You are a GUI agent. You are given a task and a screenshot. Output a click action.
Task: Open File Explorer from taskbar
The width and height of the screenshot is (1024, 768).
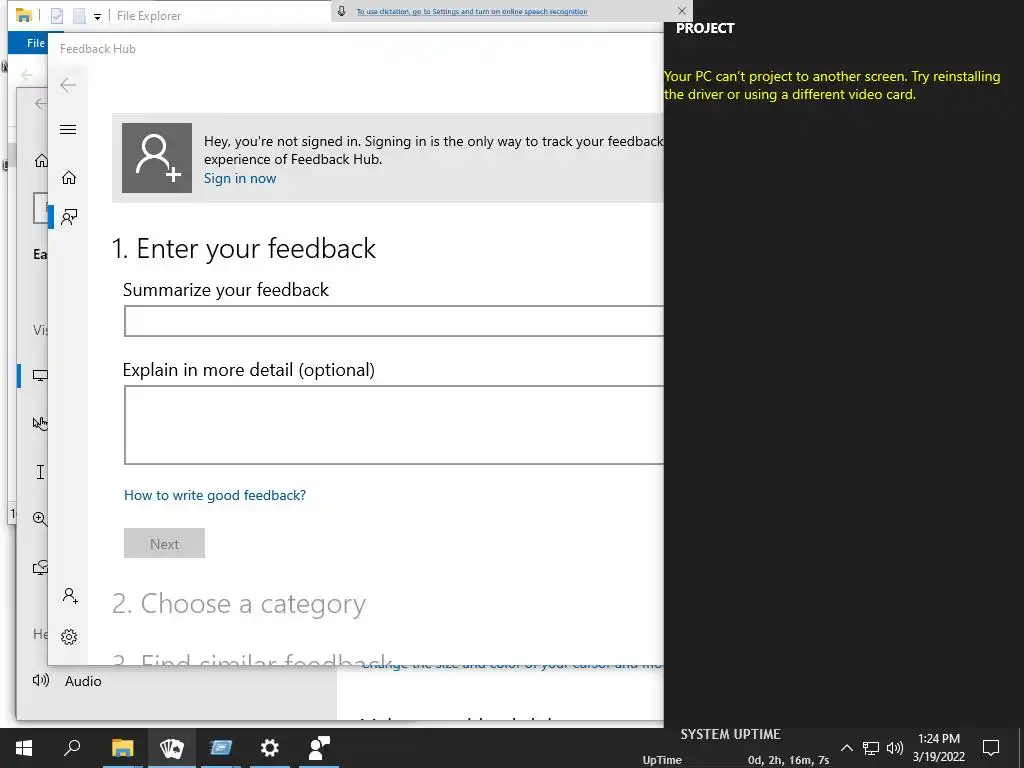122,748
